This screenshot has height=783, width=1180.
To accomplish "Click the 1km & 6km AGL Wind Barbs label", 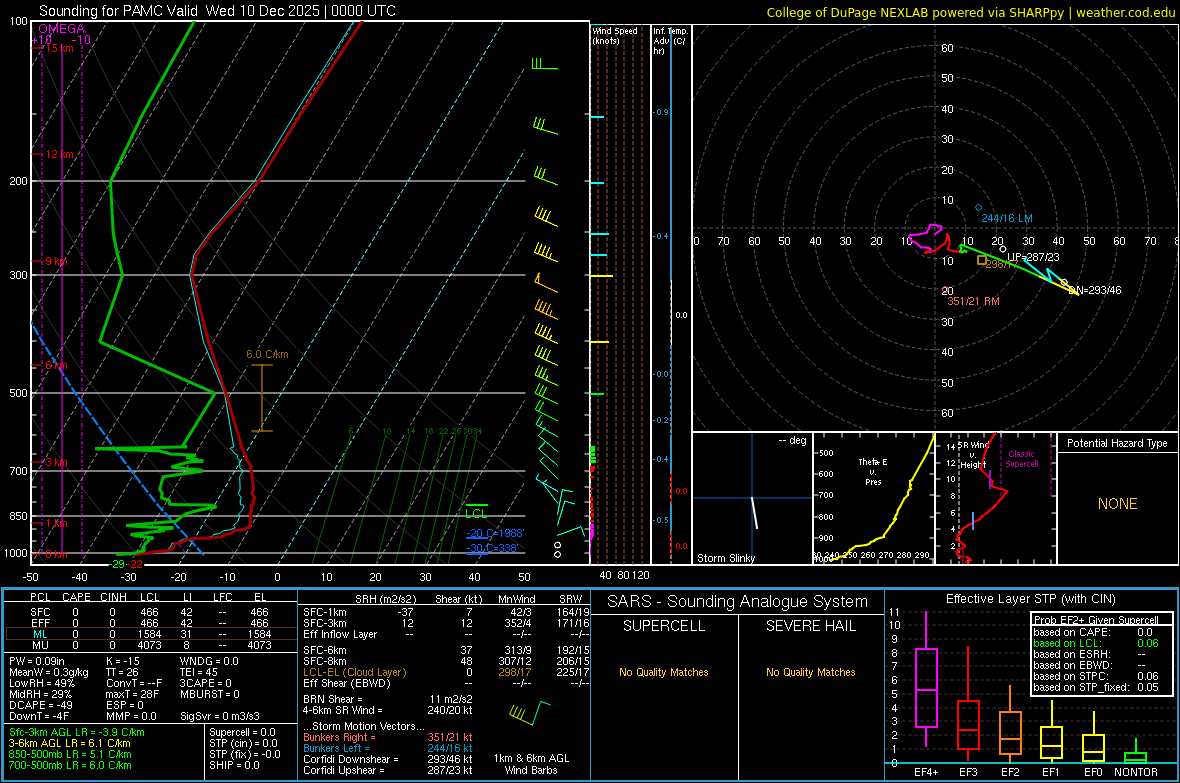I will coord(531,764).
